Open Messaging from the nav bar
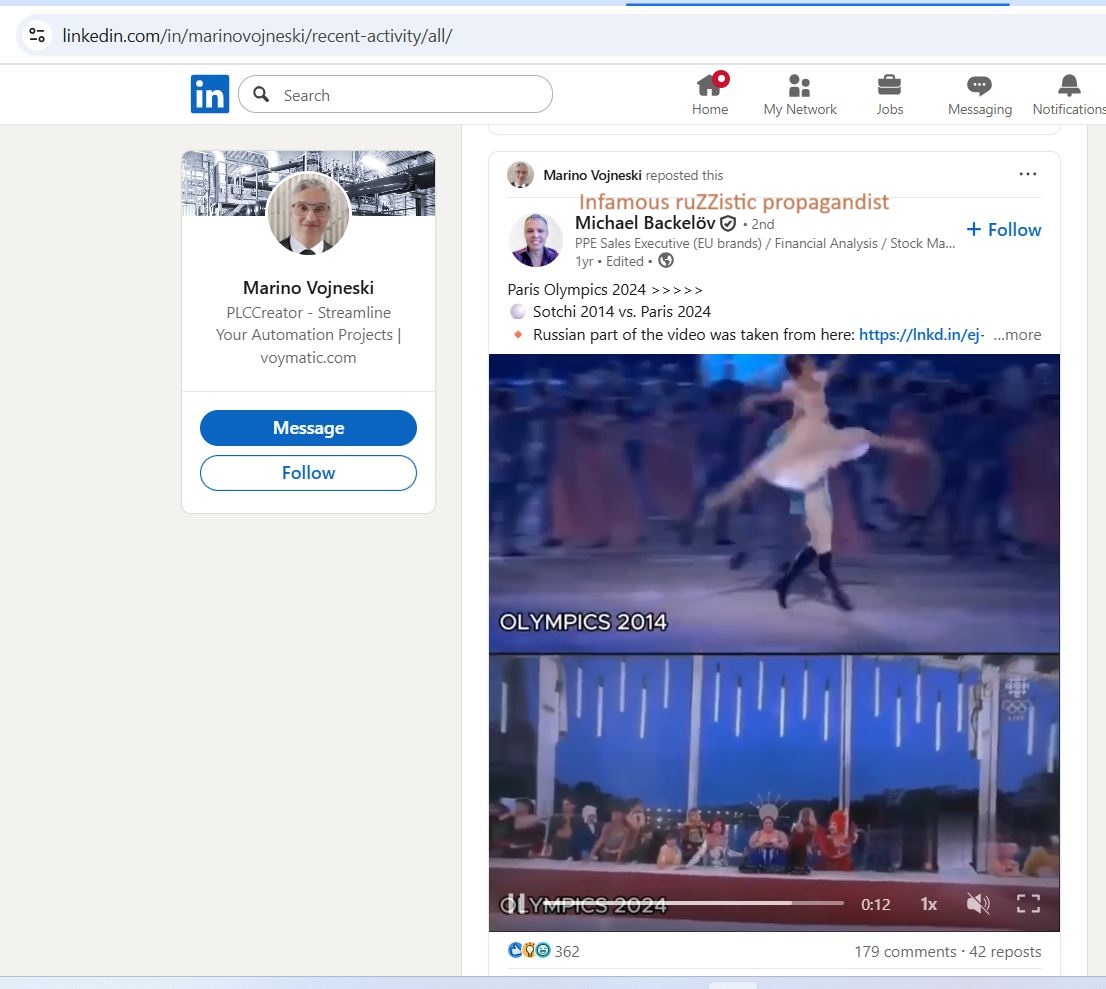This screenshot has height=989, width=1106. pos(980,95)
